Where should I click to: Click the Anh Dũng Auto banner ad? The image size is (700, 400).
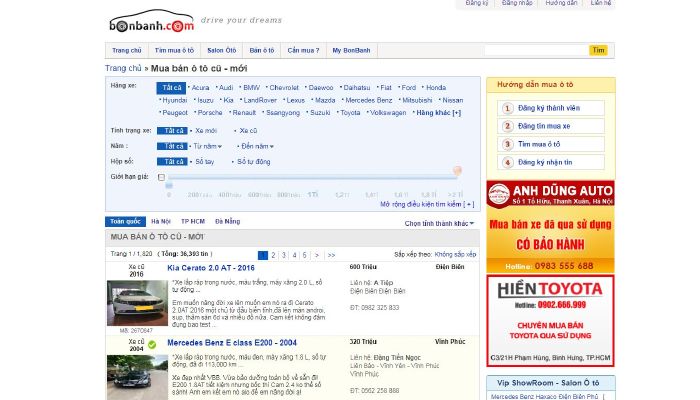pyautogui.click(x=550, y=227)
